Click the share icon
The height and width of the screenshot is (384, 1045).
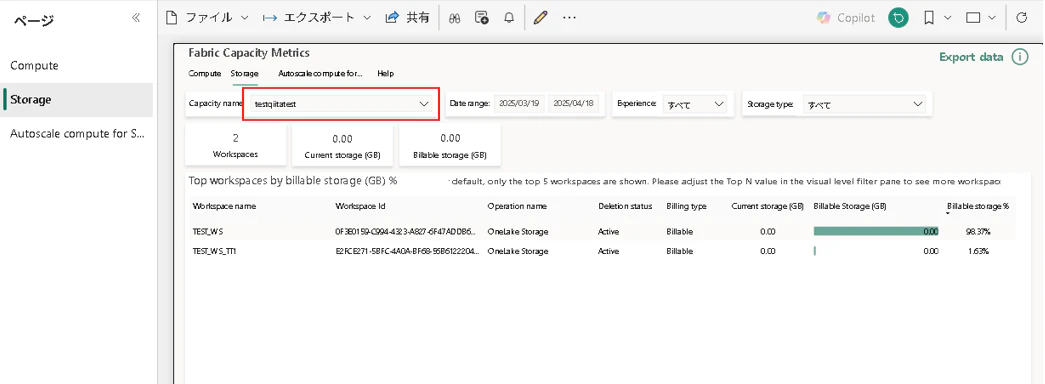tap(392, 18)
